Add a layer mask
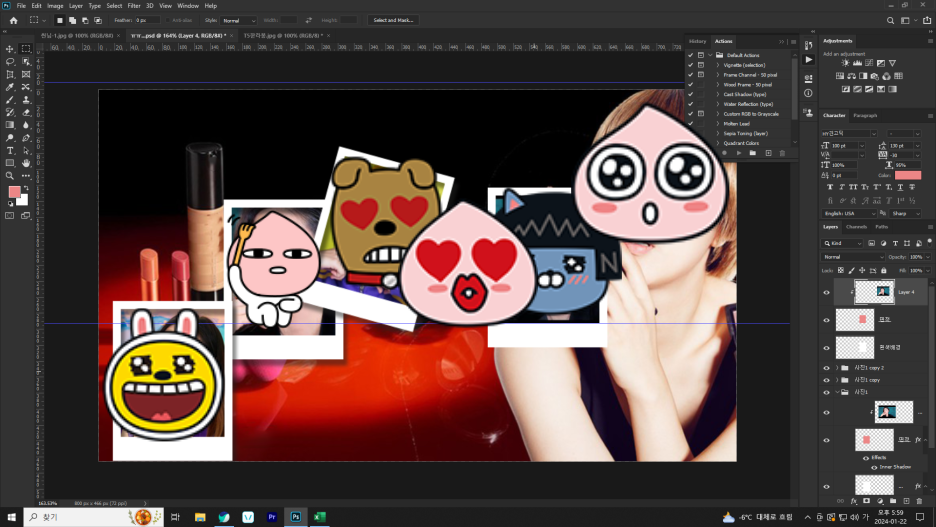936x527 pixels. (x=867, y=501)
